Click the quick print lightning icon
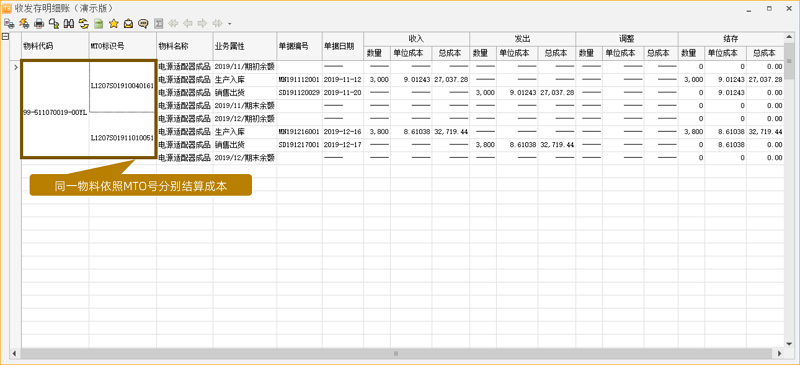800x365 pixels. coord(23,23)
